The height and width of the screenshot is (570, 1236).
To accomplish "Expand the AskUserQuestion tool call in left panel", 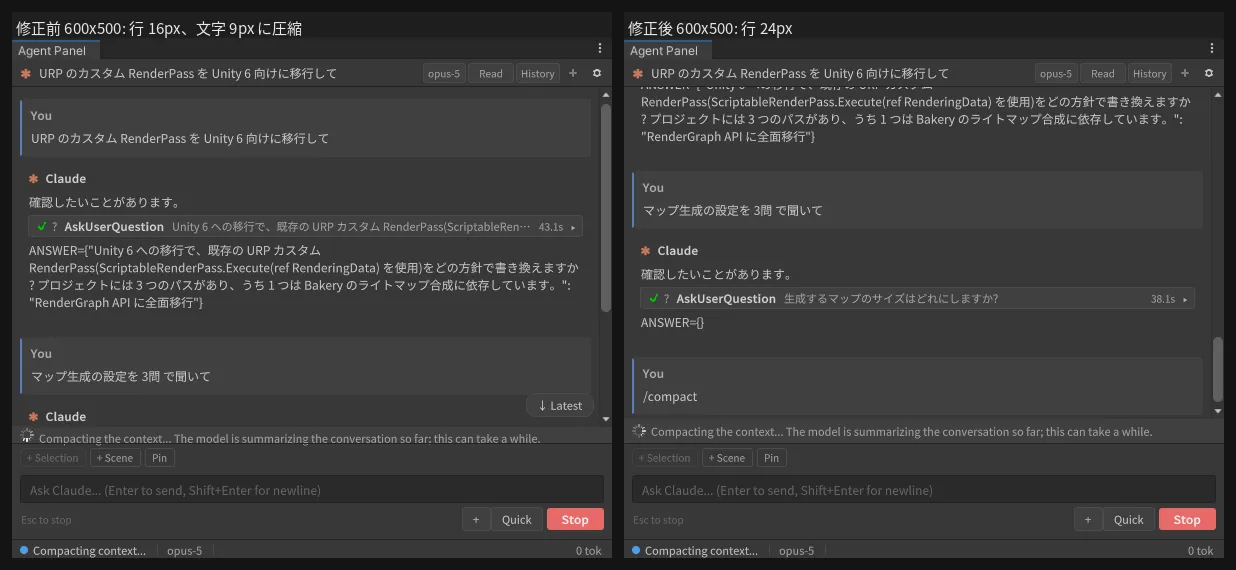I will (305, 227).
